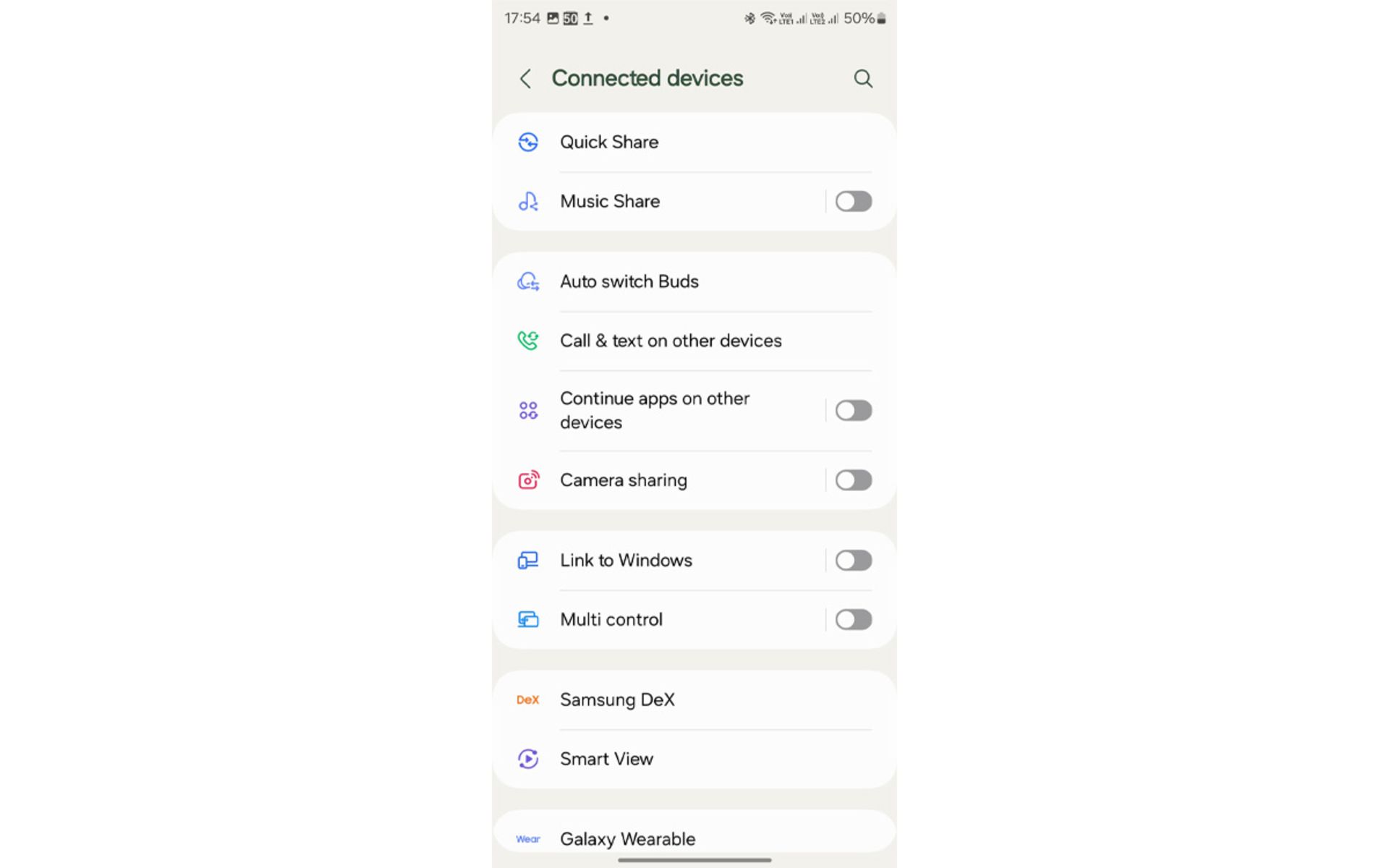Viewport: 1389px width, 868px height.
Task: Enable the Multi control toggle
Action: (x=853, y=620)
